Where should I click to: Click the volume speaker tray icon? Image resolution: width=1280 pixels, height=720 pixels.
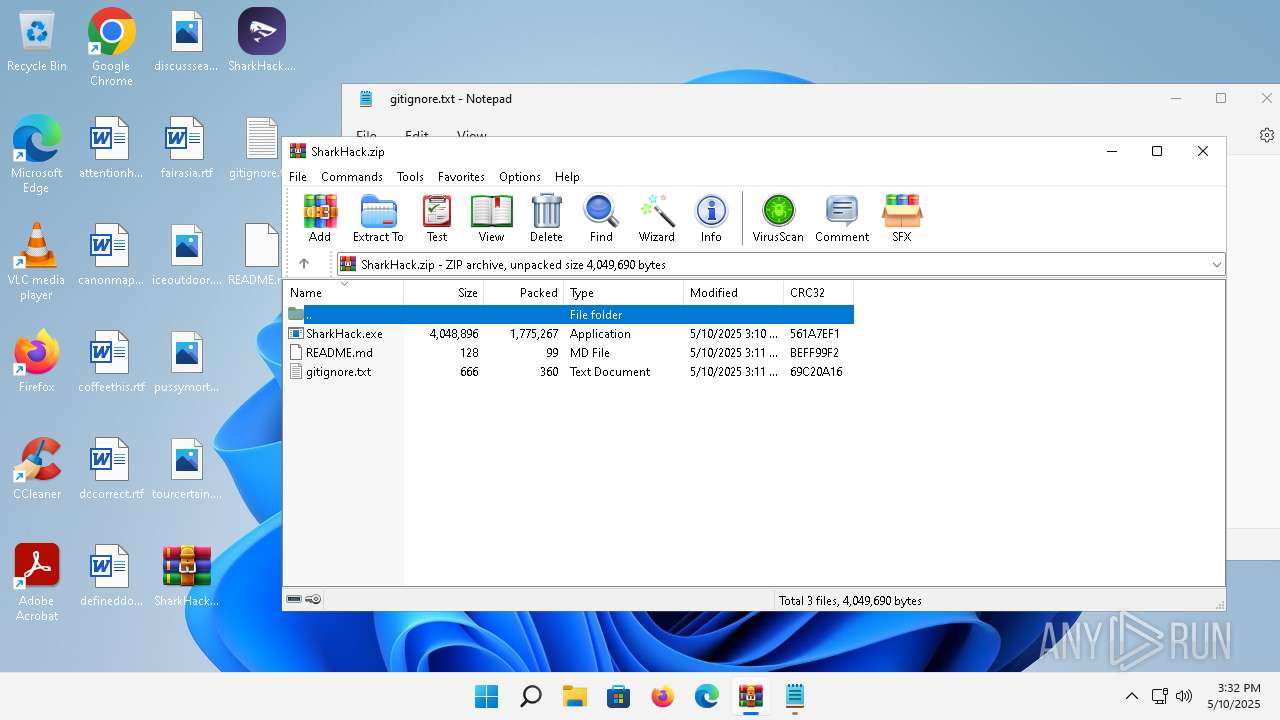coord(1184,696)
